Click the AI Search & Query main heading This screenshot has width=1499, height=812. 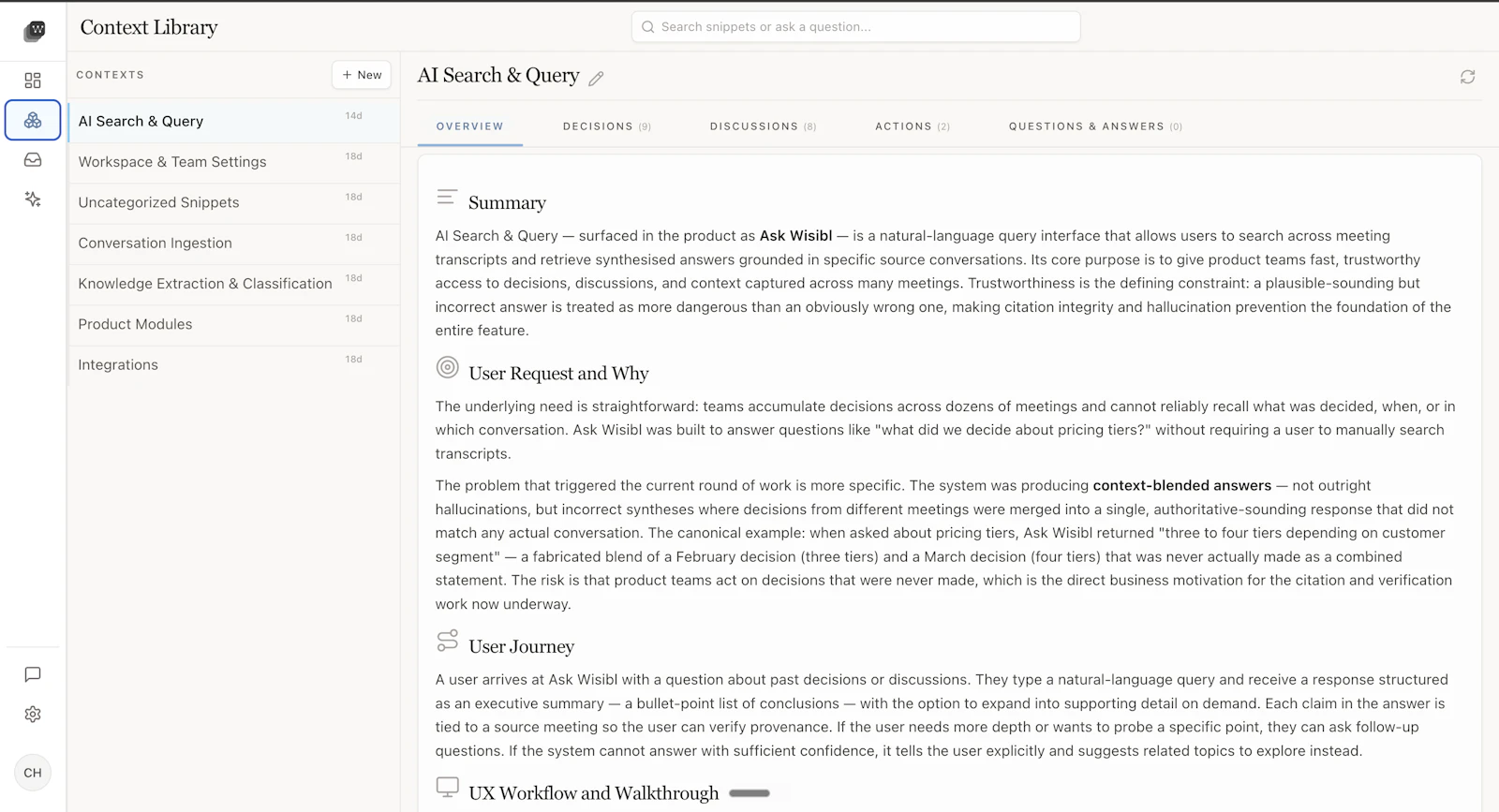(498, 76)
